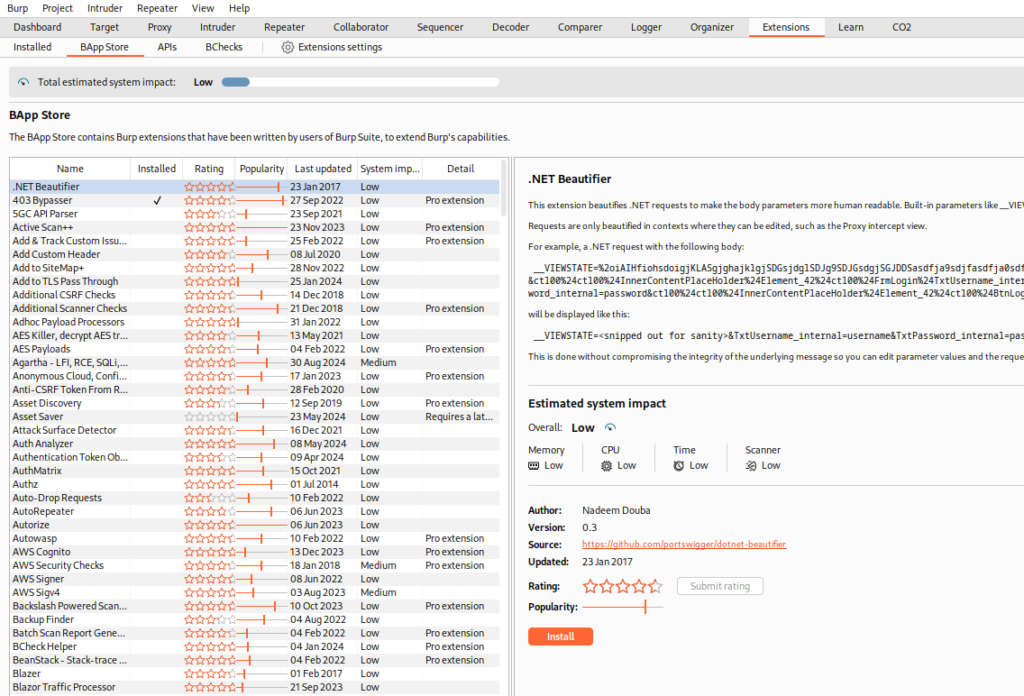The width and height of the screenshot is (1024, 696).
Task: Go to the Proxy tab
Action: point(159,27)
